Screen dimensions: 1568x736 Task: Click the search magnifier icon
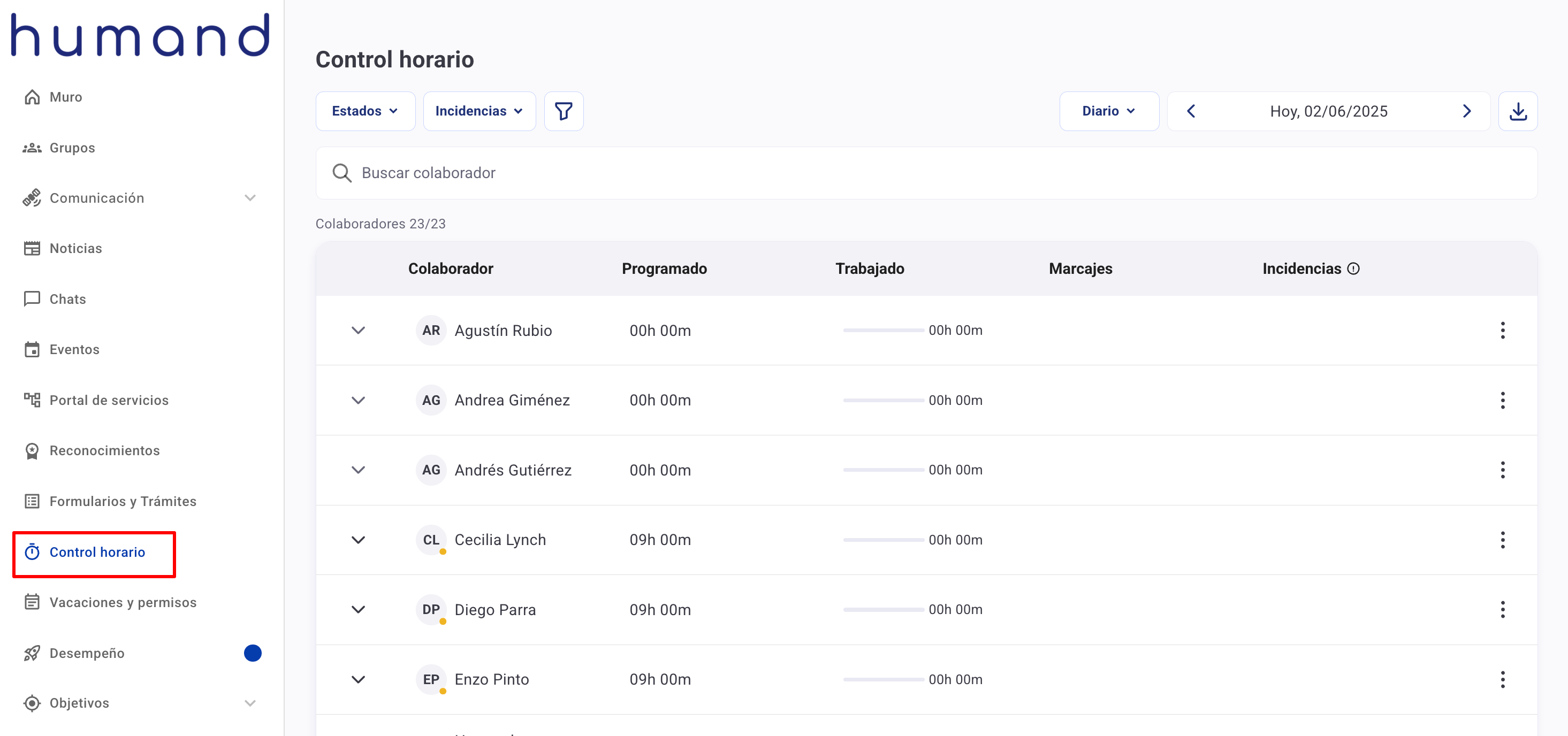click(342, 173)
